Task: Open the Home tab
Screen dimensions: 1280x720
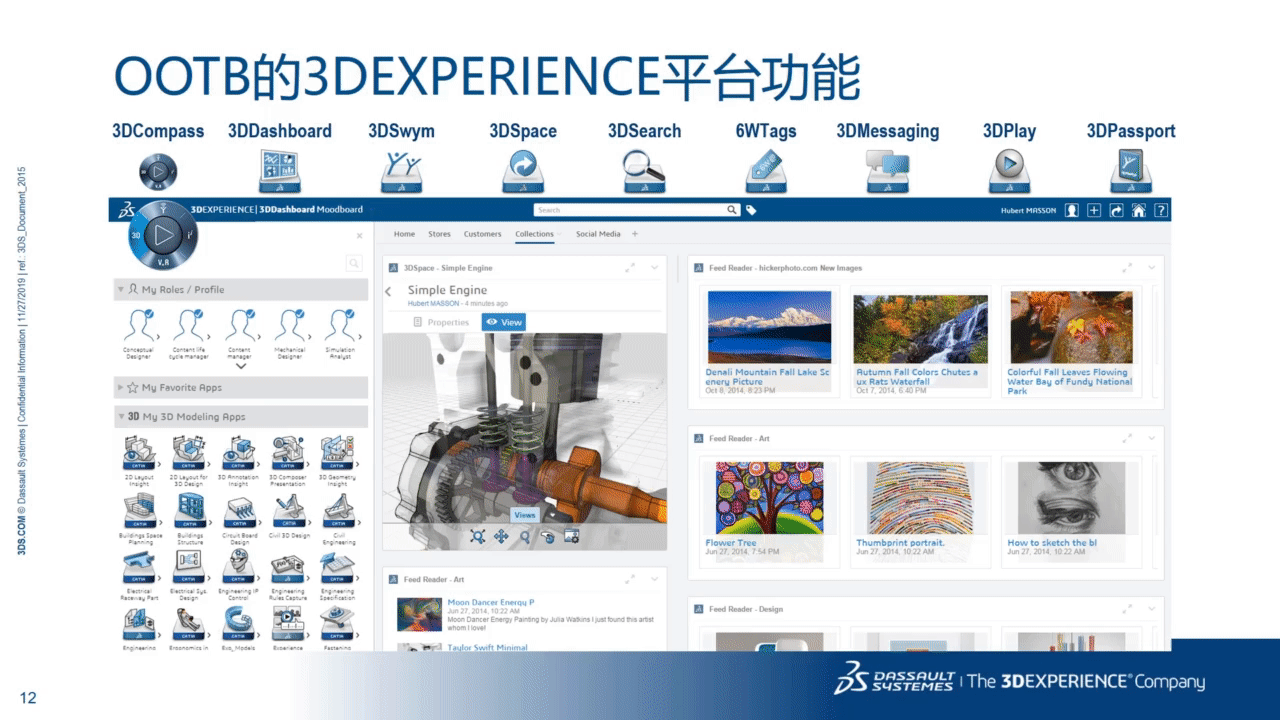Action: [404, 234]
